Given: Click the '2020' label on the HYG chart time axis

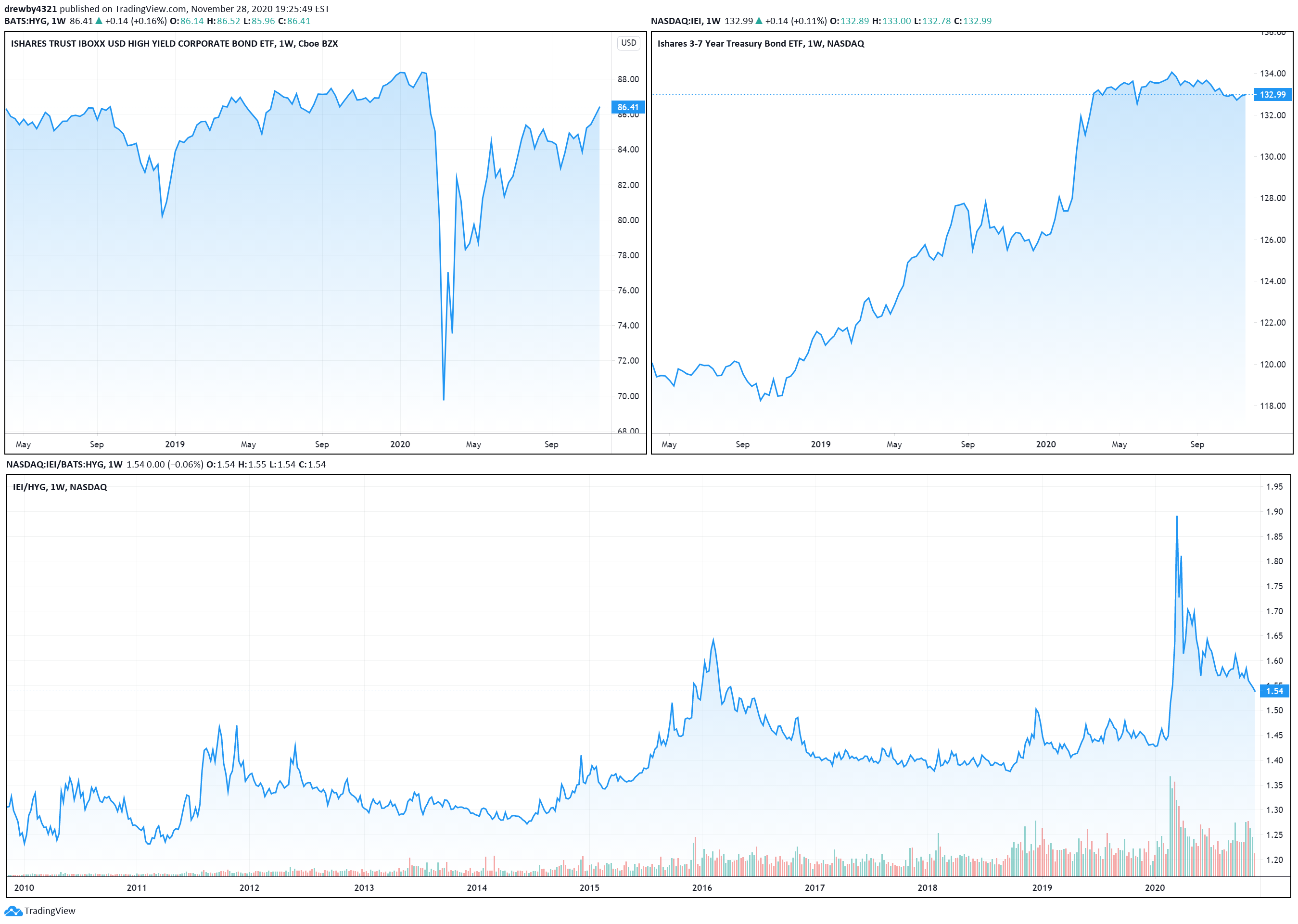Looking at the screenshot, I should pyautogui.click(x=400, y=444).
